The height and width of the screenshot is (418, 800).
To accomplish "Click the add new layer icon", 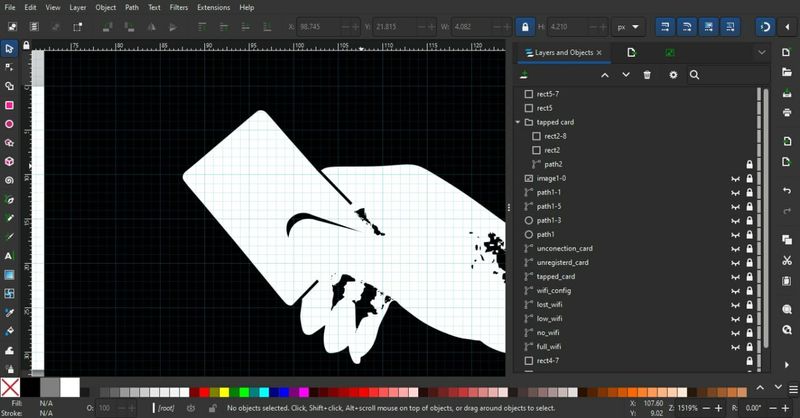I will [x=524, y=75].
